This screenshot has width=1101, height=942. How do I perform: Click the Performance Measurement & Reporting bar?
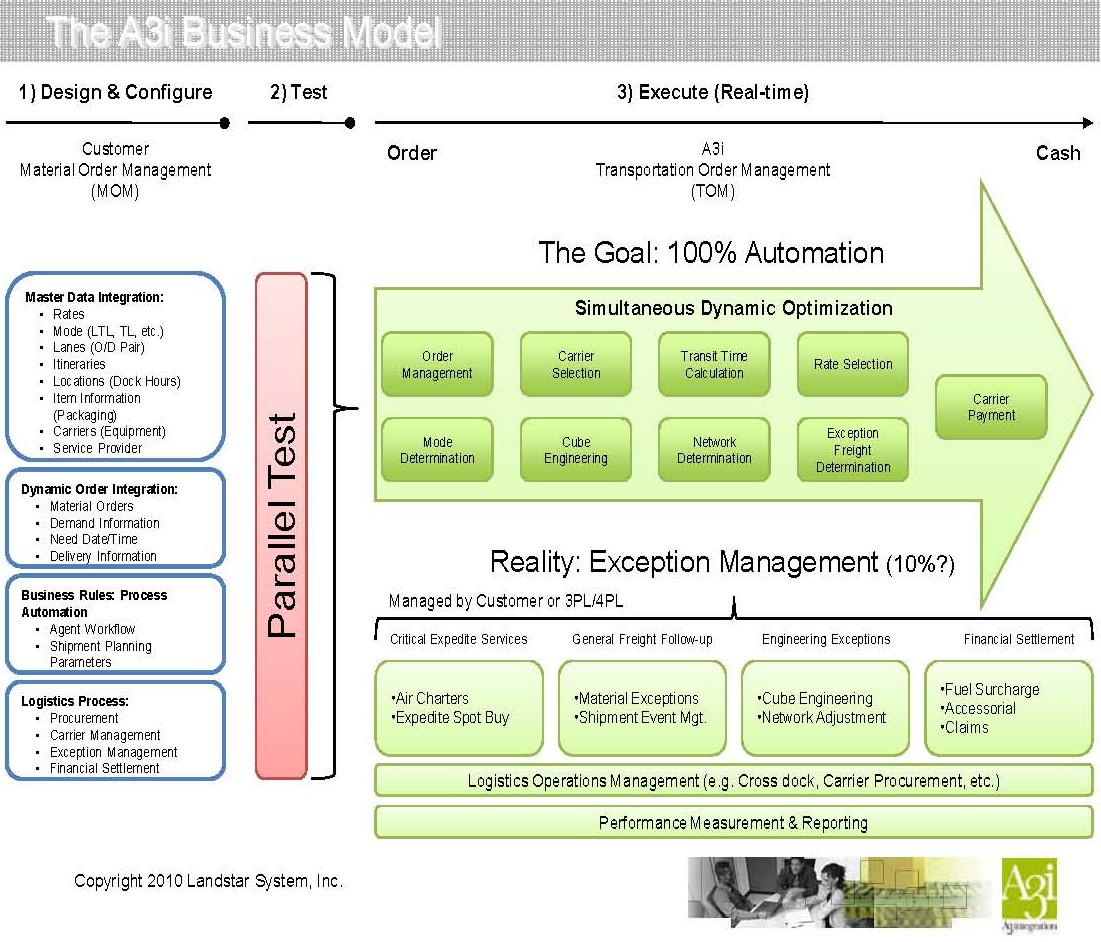coord(734,823)
